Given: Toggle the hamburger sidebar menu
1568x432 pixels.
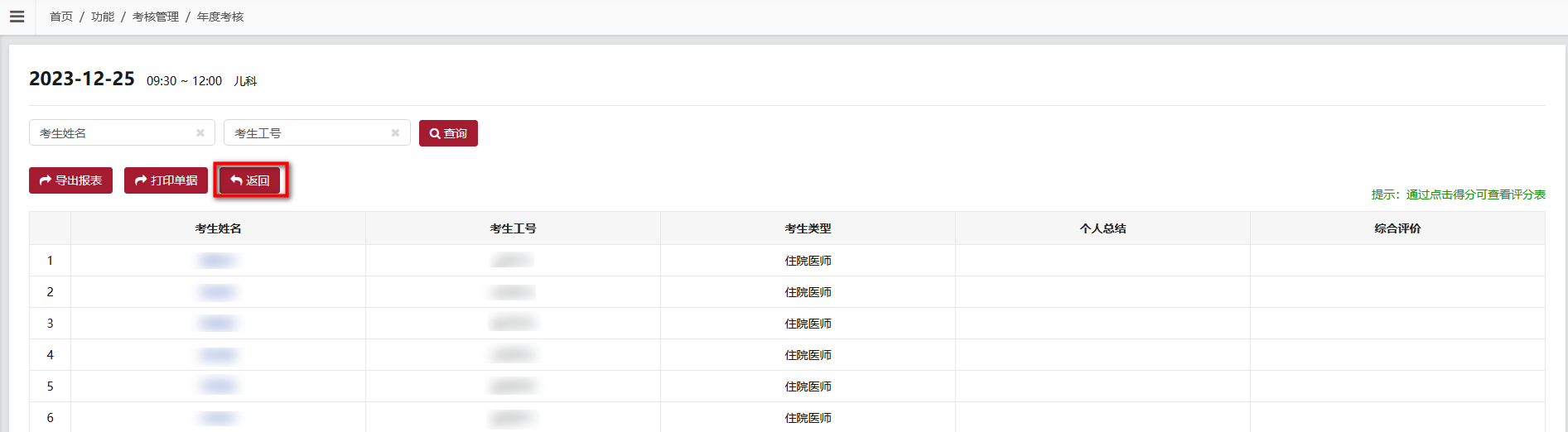Looking at the screenshot, I should pyautogui.click(x=17, y=17).
